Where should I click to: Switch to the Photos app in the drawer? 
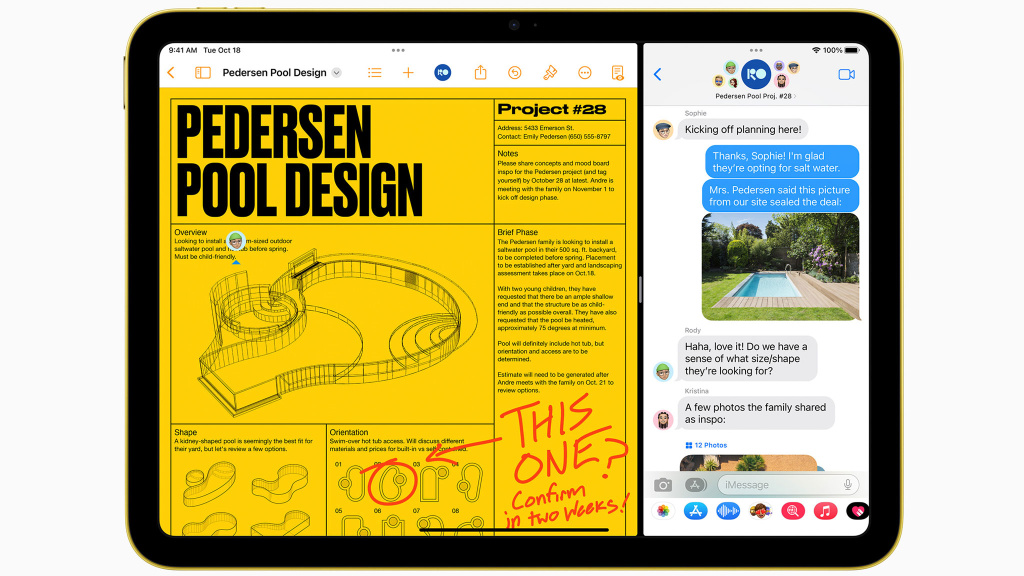[x=662, y=510]
